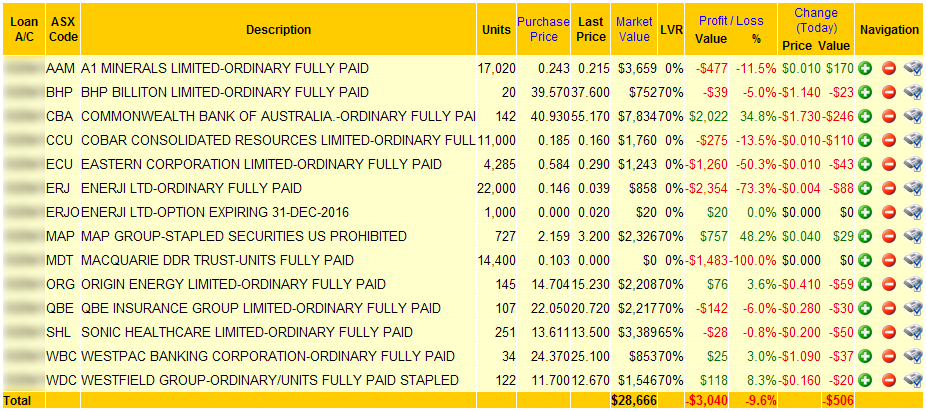Open the news icon for WBC row

point(913,356)
